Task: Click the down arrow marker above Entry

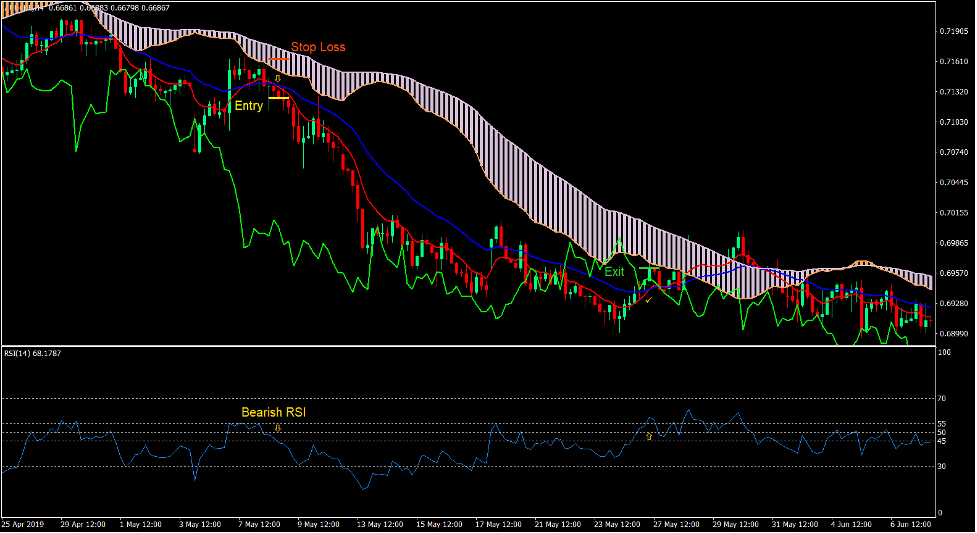Action: (278, 77)
